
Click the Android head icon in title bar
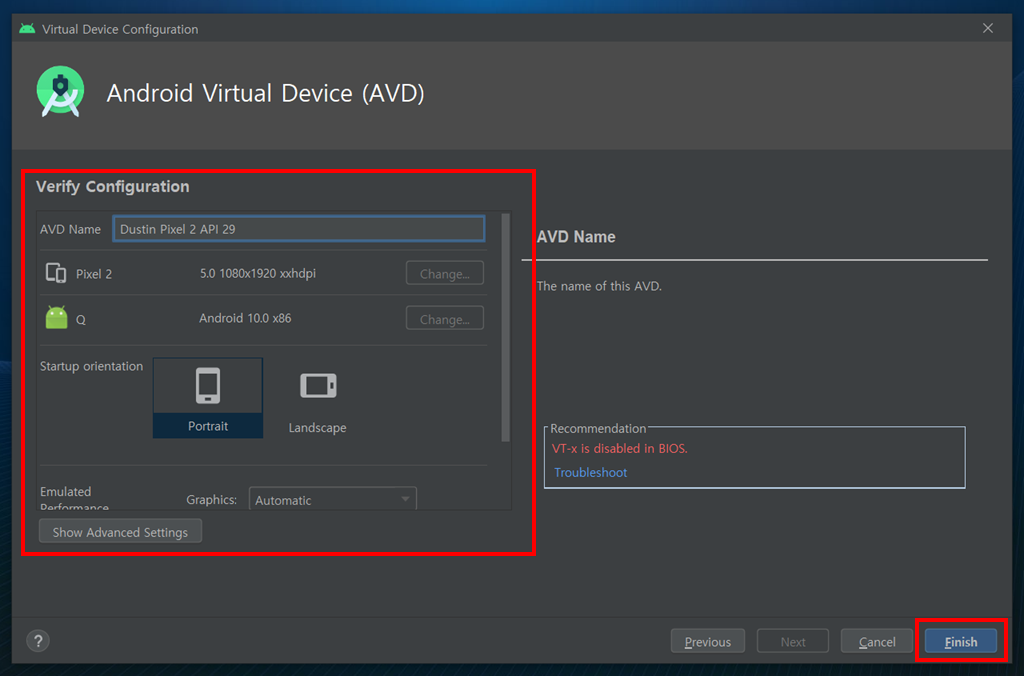pos(27,29)
